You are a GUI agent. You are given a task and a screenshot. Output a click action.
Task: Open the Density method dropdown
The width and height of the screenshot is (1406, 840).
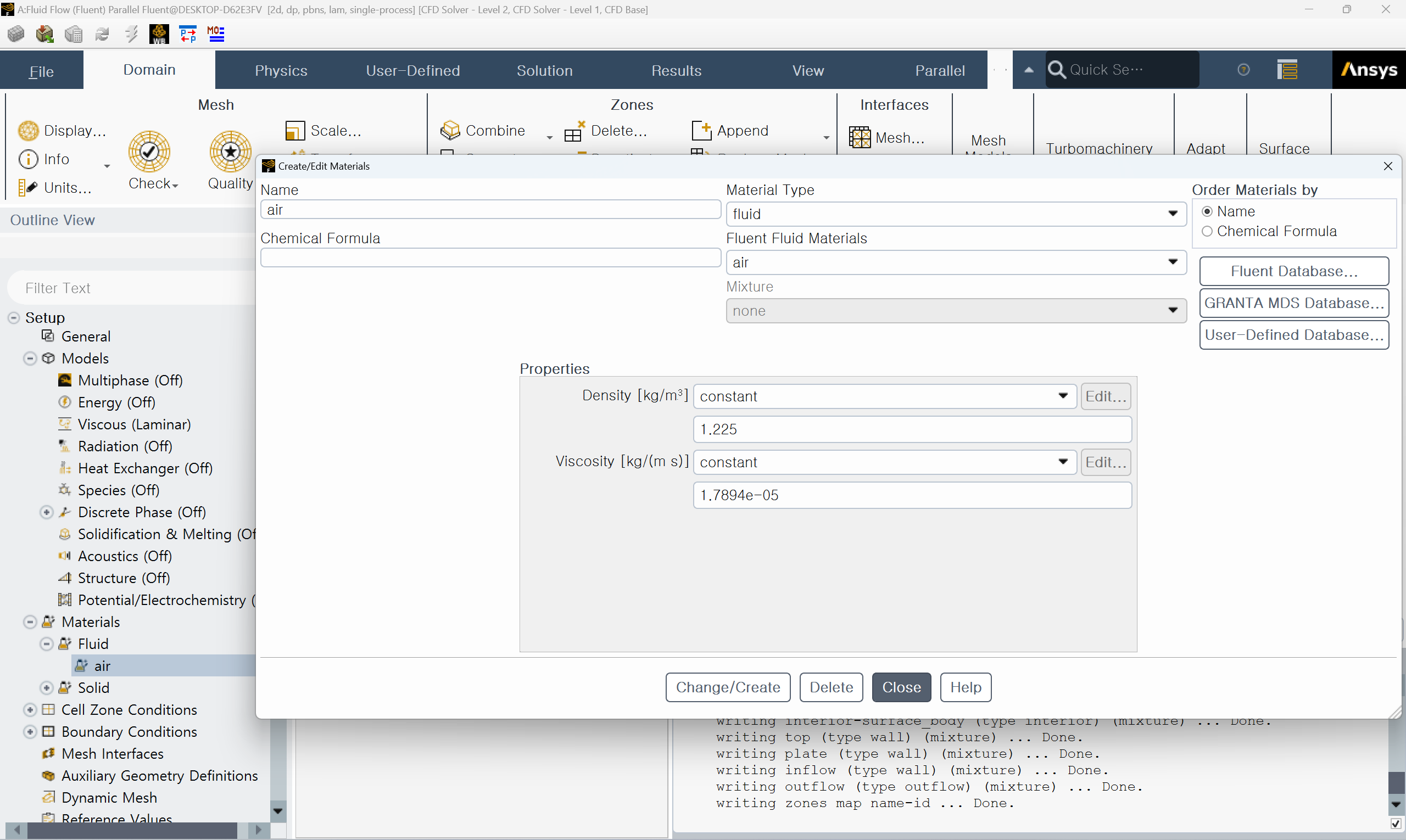[x=884, y=396]
